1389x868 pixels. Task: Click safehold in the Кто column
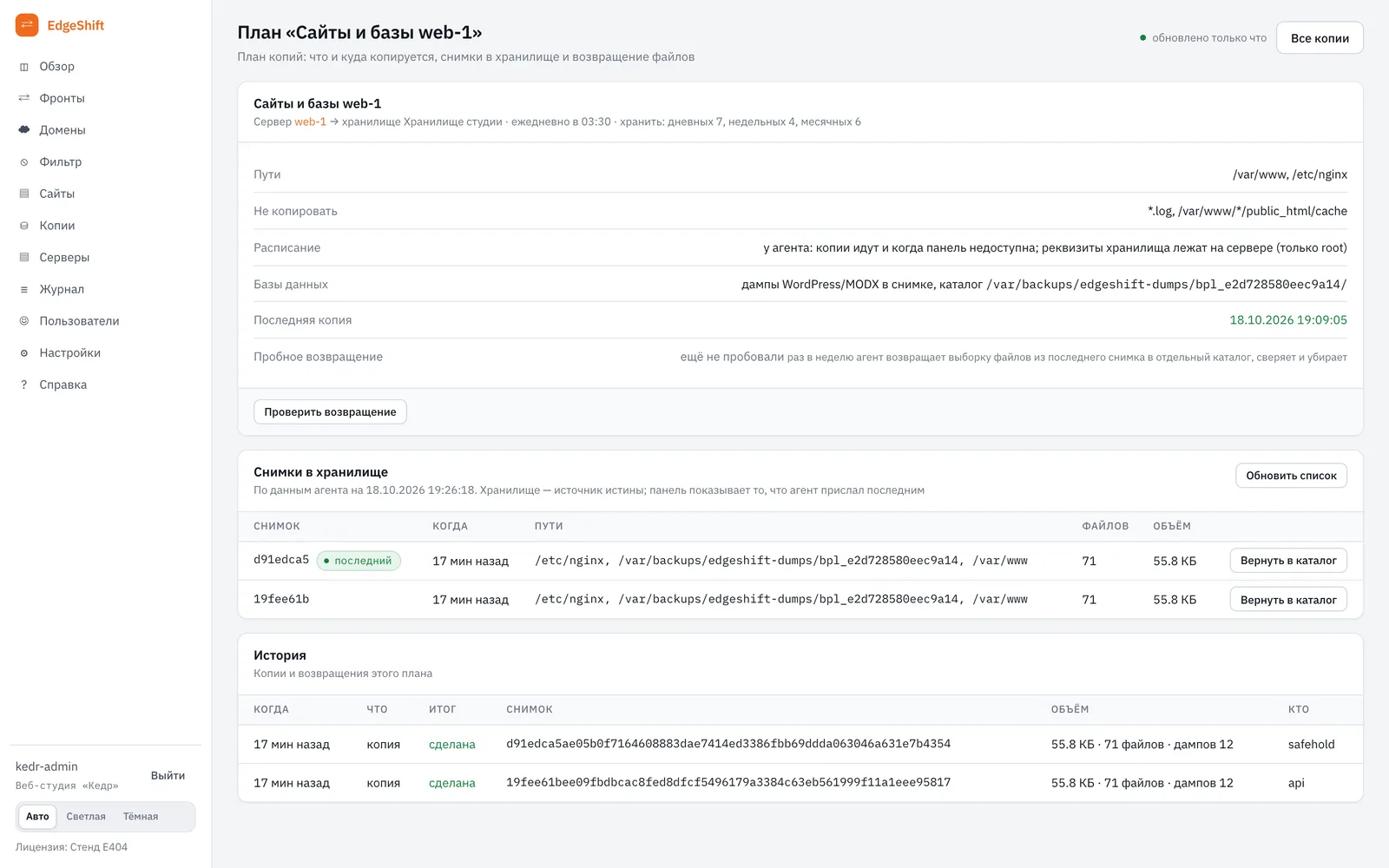click(x=1311, y=745)
